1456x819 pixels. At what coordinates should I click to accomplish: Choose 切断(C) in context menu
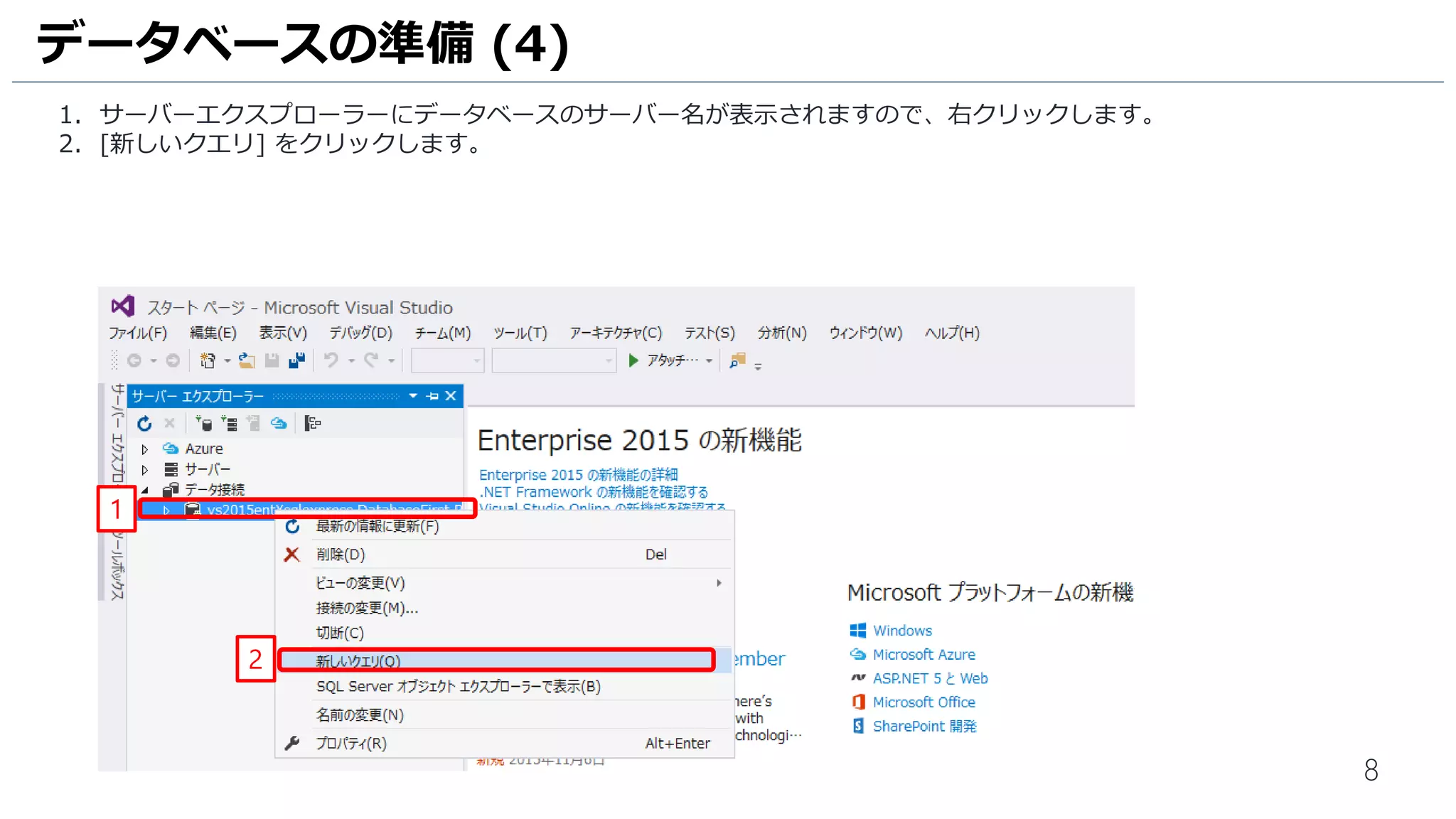pos(505,633)
